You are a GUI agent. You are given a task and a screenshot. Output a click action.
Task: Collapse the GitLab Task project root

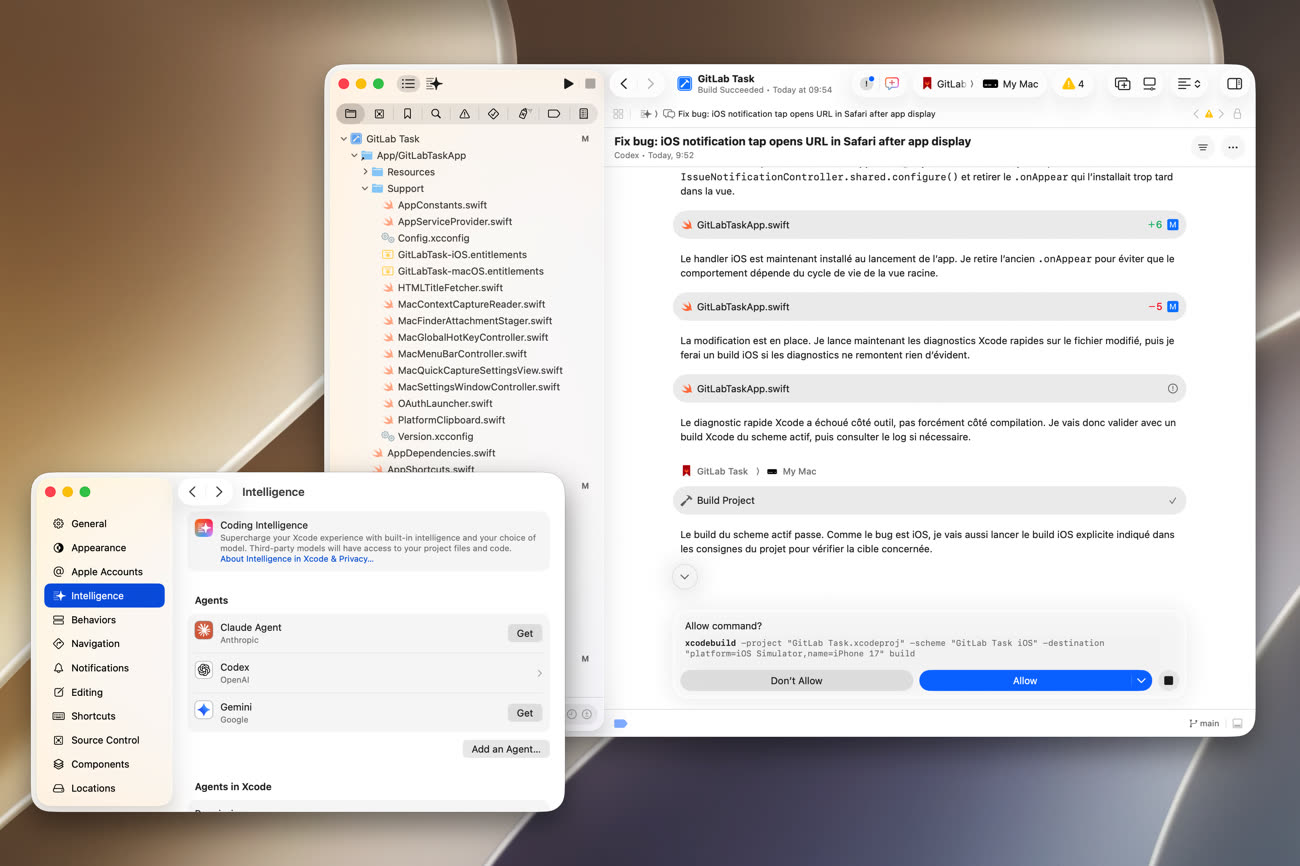344,139
